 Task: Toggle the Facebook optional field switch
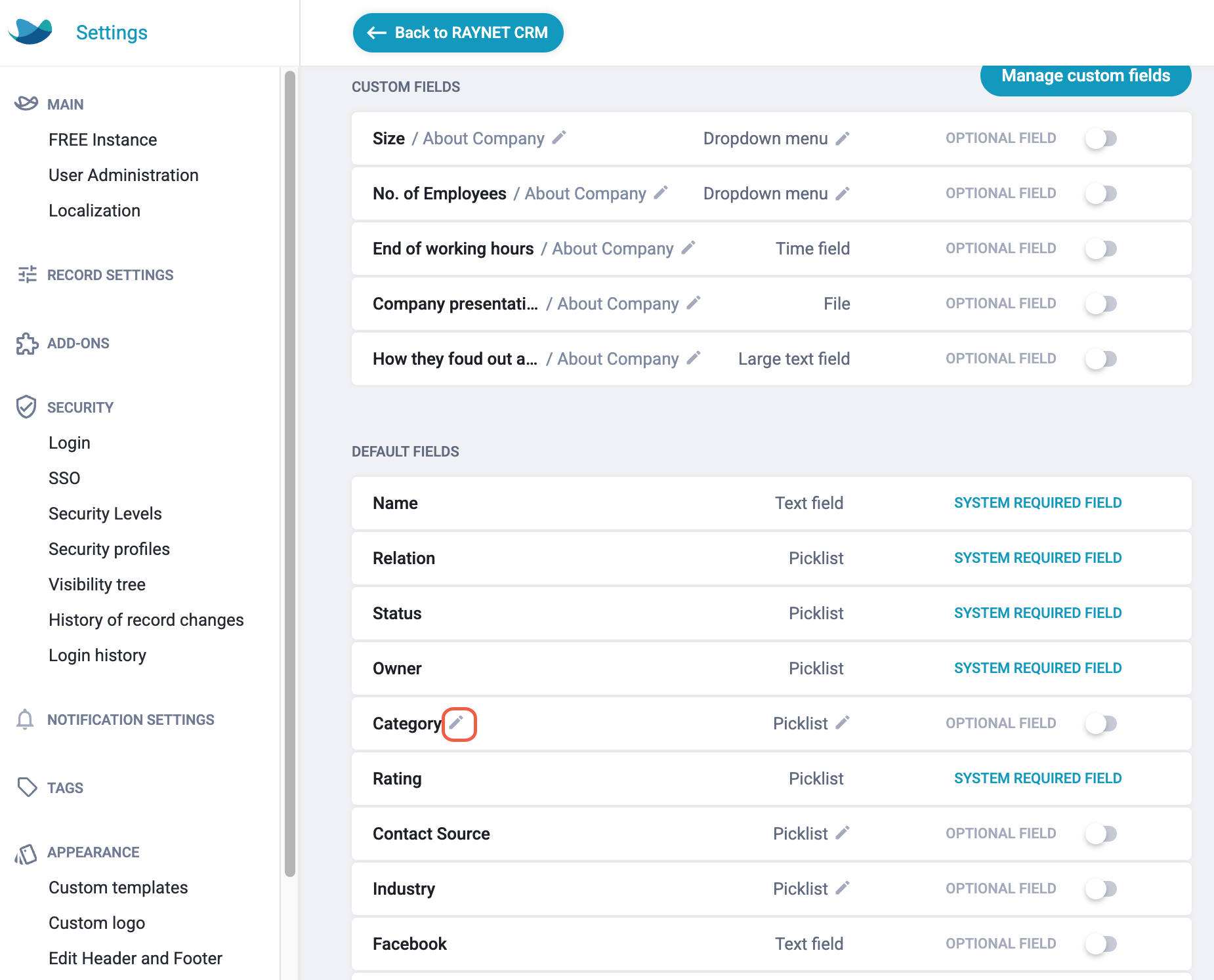point(1101,944)
